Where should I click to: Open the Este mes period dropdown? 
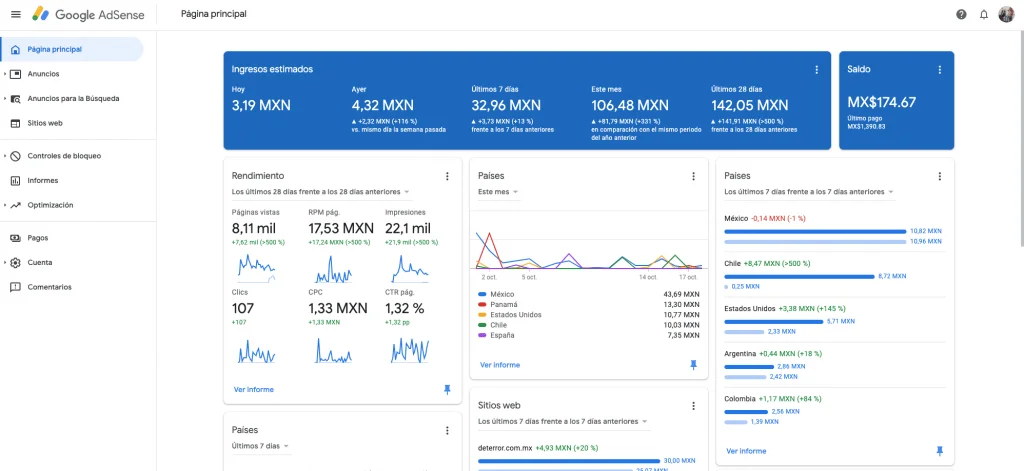coord(498,192)
